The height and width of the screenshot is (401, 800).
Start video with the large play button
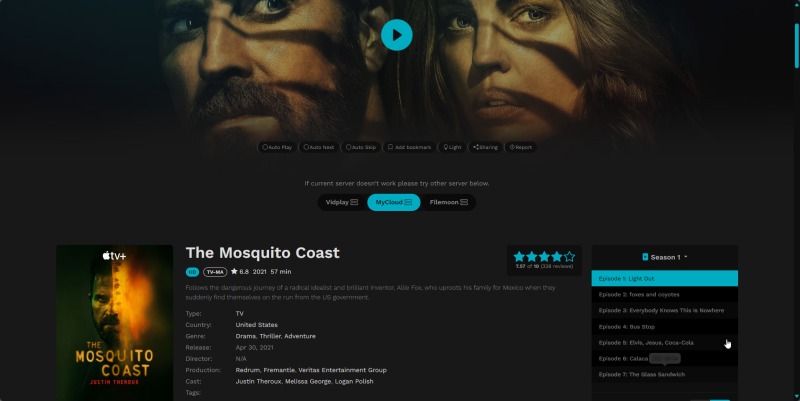tap(396, 35)
